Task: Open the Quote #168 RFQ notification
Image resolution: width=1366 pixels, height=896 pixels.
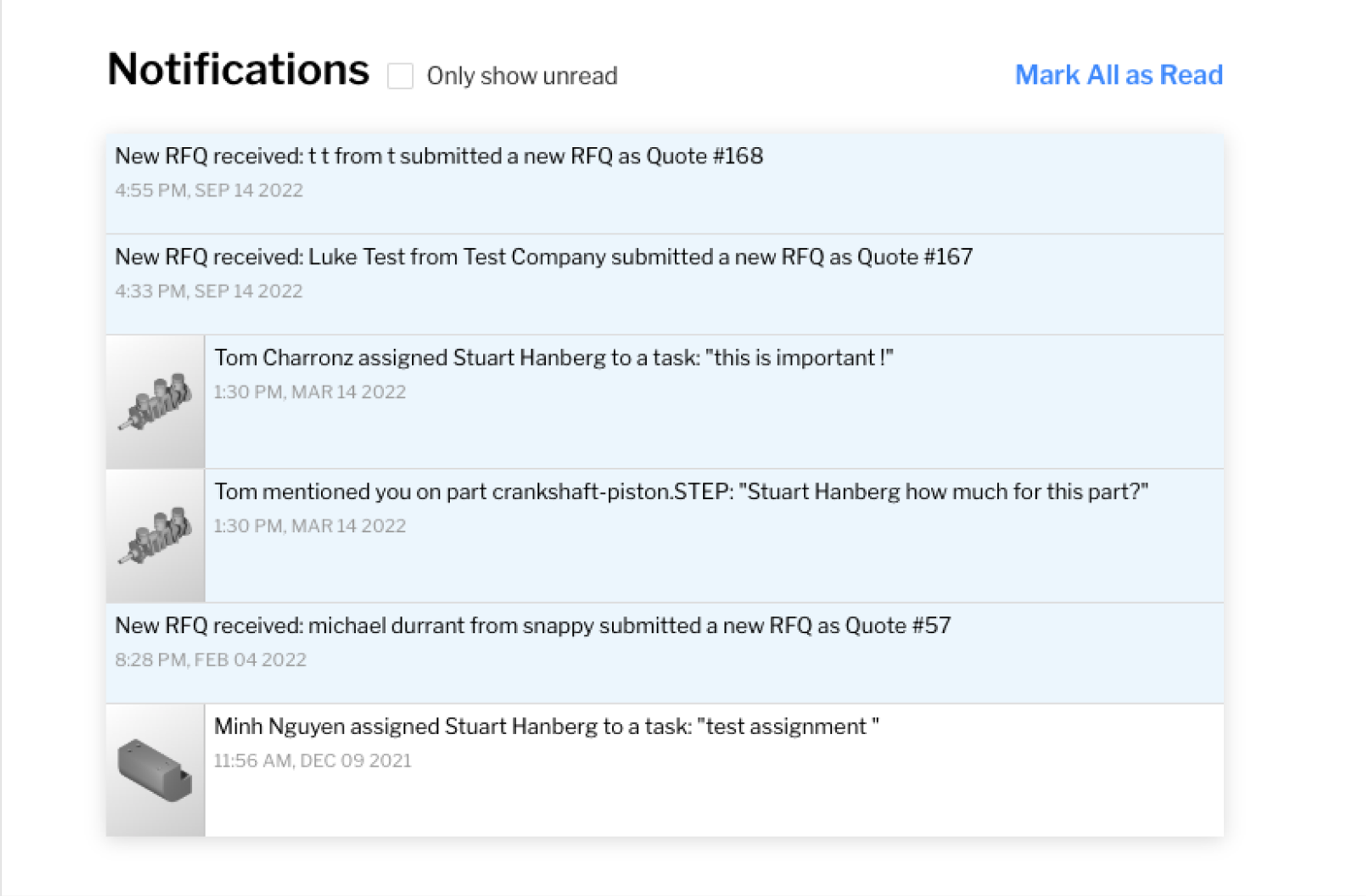Action: pyautogui.click(x=438, y=156)
